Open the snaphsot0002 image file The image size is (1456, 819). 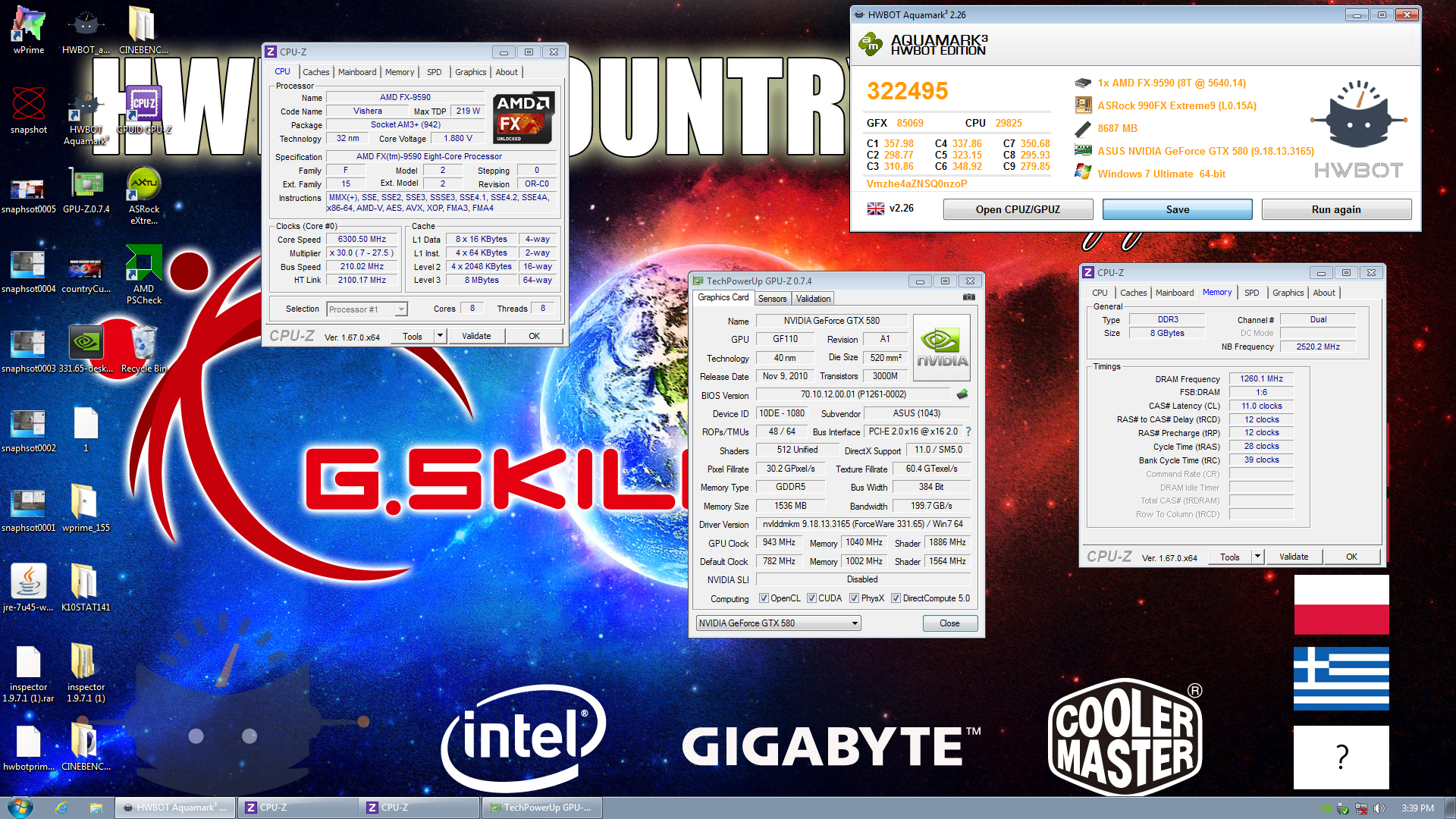click(x=29, y=431)
